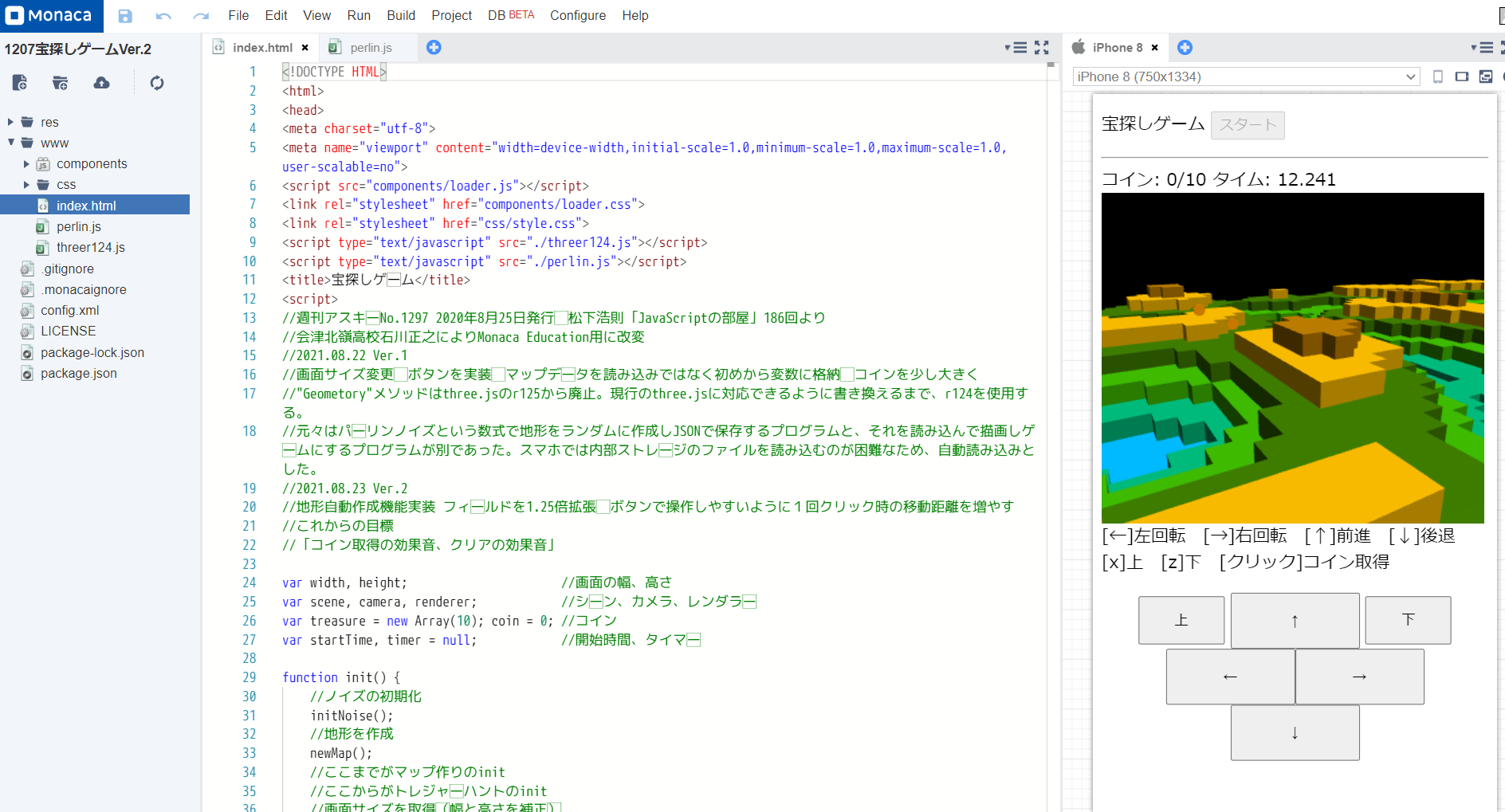
Task: Save the file with the floppy disk icon
Action: point(125,15)
